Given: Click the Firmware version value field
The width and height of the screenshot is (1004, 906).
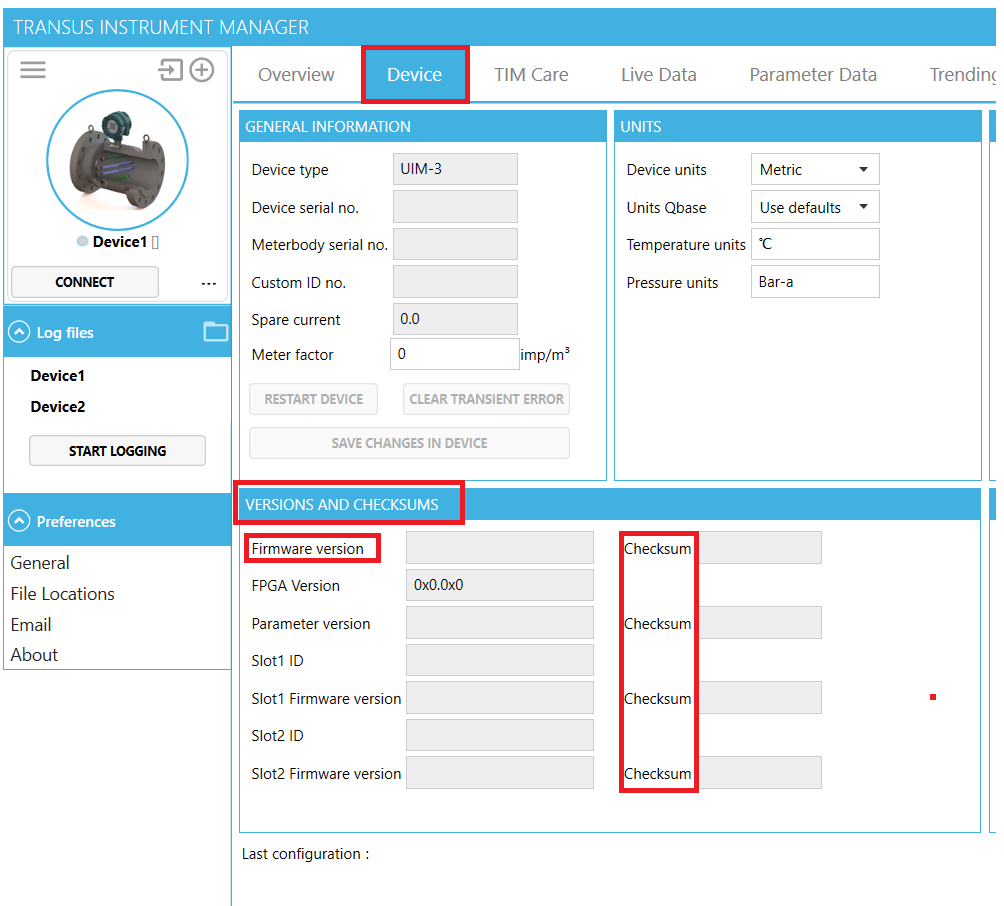Looking at the screenshot, I should [499, 547].
